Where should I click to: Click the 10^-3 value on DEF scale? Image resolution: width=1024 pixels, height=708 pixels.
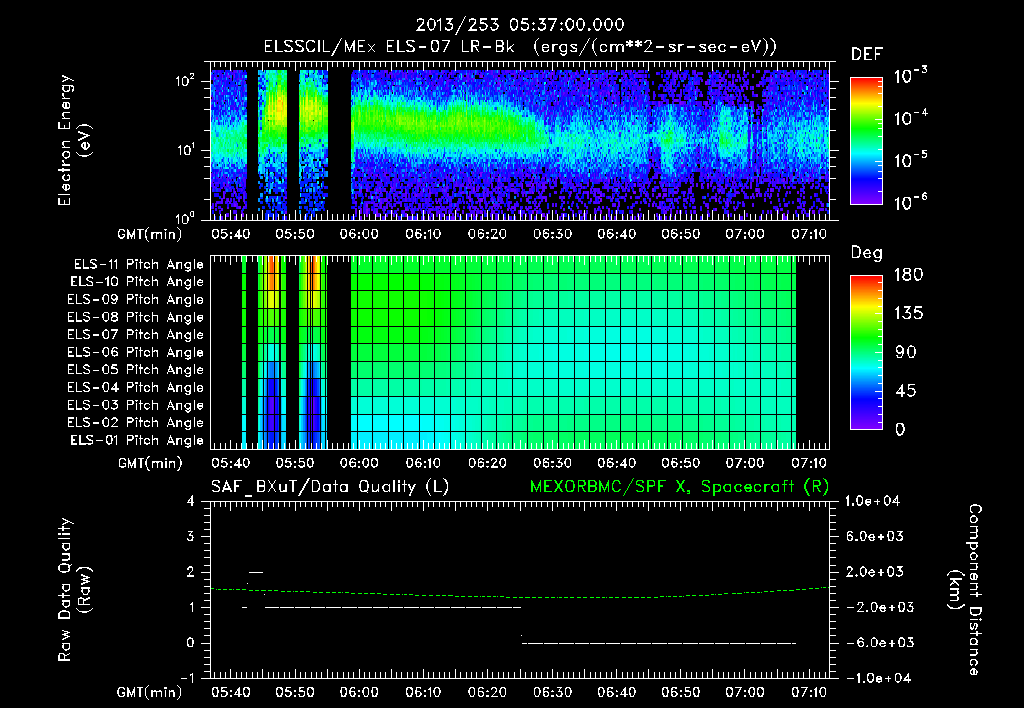910,76
